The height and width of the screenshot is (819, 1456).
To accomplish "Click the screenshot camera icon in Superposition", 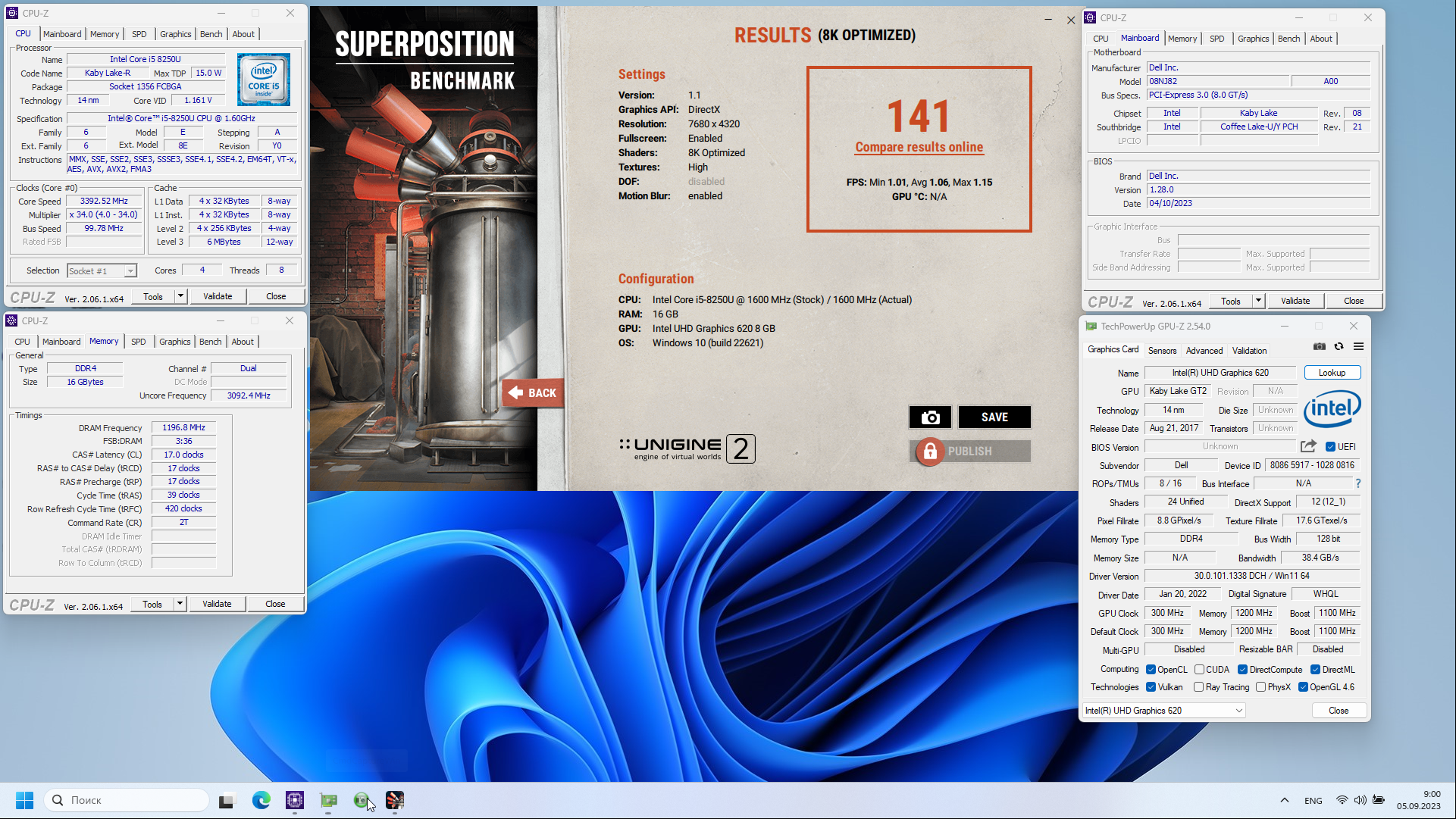I will pos(930,417).
